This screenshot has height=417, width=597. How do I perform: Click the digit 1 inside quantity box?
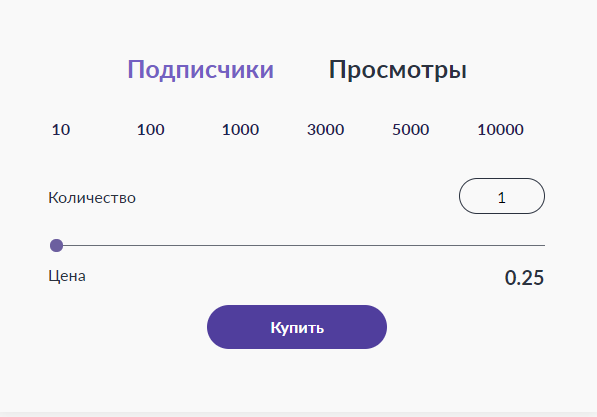502,198
